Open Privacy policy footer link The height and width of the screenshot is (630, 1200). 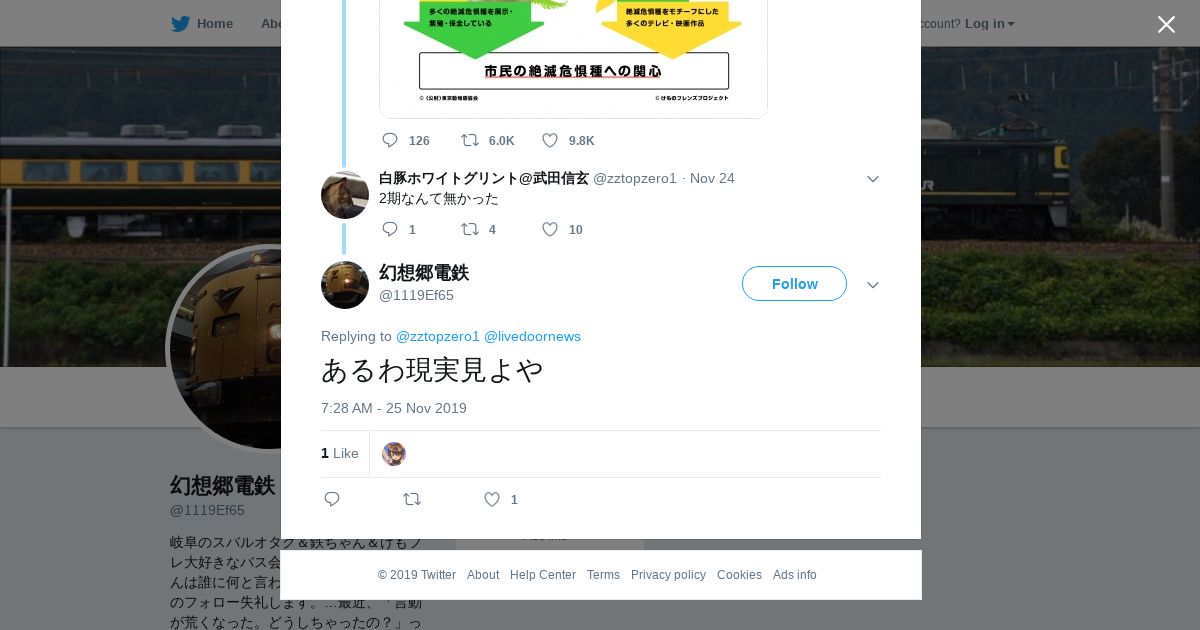668,575
